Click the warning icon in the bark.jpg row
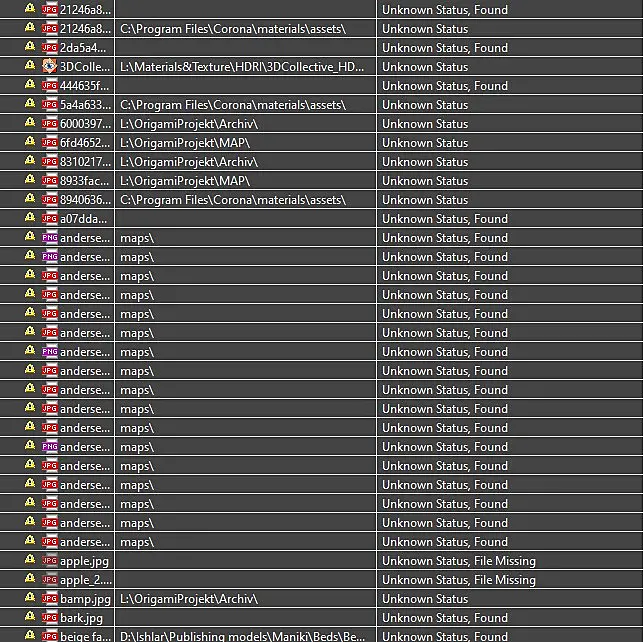The height and width of the screenshot is (642, 644). 30,617
